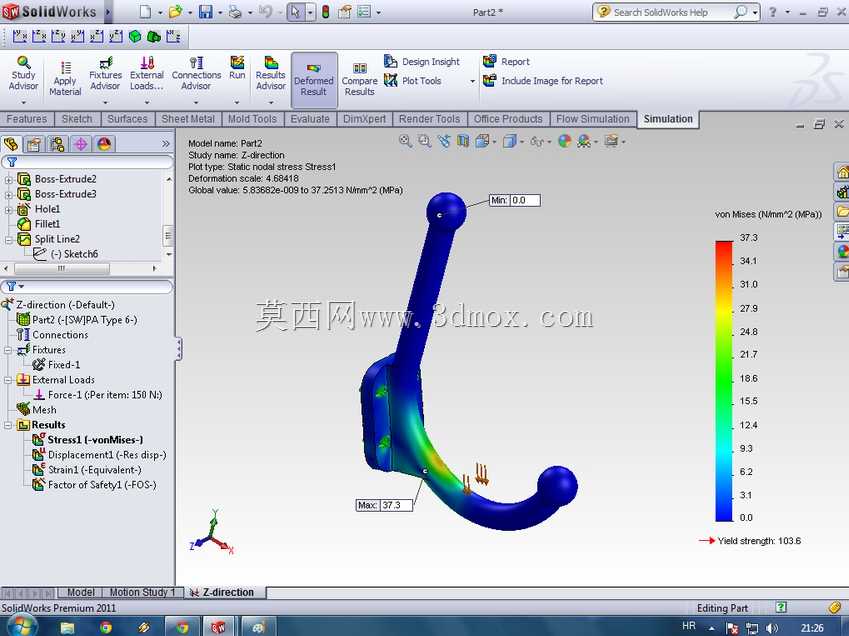This screenshot has width=849, height=636.
Task: Generate a Report
Action: point(506,61)
